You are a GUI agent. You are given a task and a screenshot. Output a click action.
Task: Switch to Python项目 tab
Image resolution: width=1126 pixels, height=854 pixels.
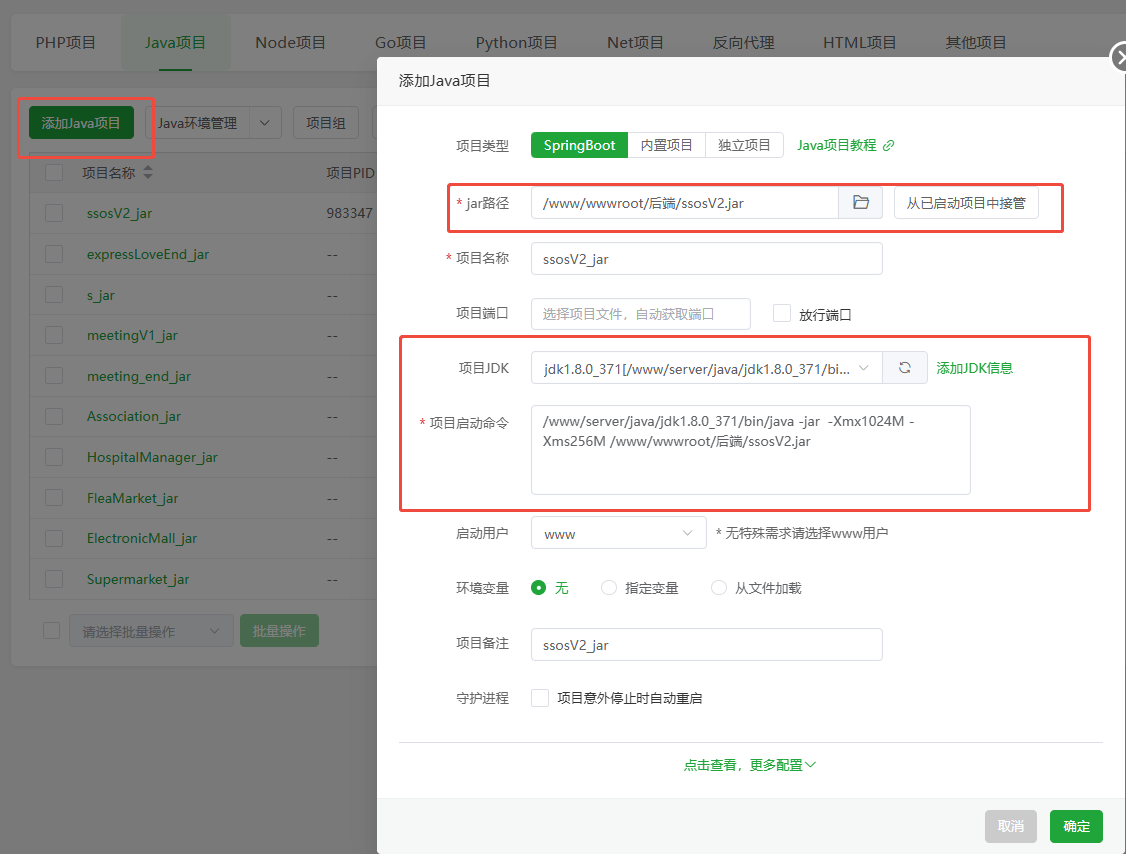tap(516, 42)
